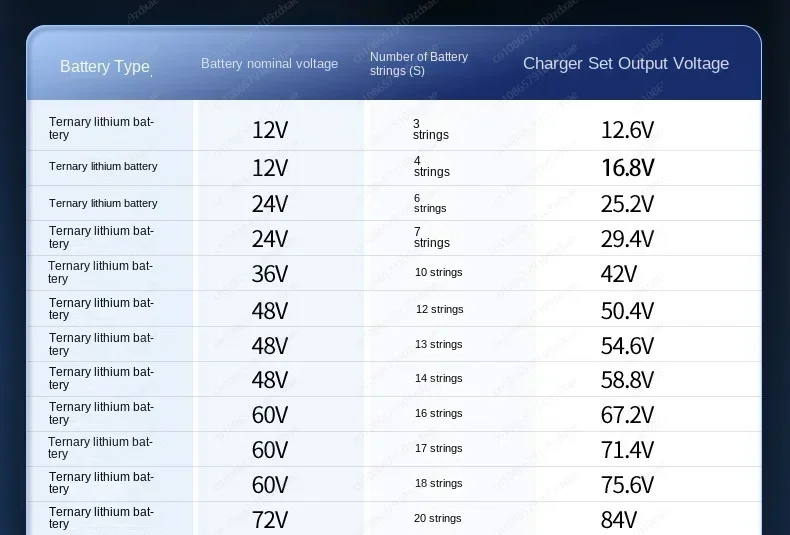Click the 18 strings entry
Image resolution: width=790 pixels, height=535 pixels.
pos(438,484)
